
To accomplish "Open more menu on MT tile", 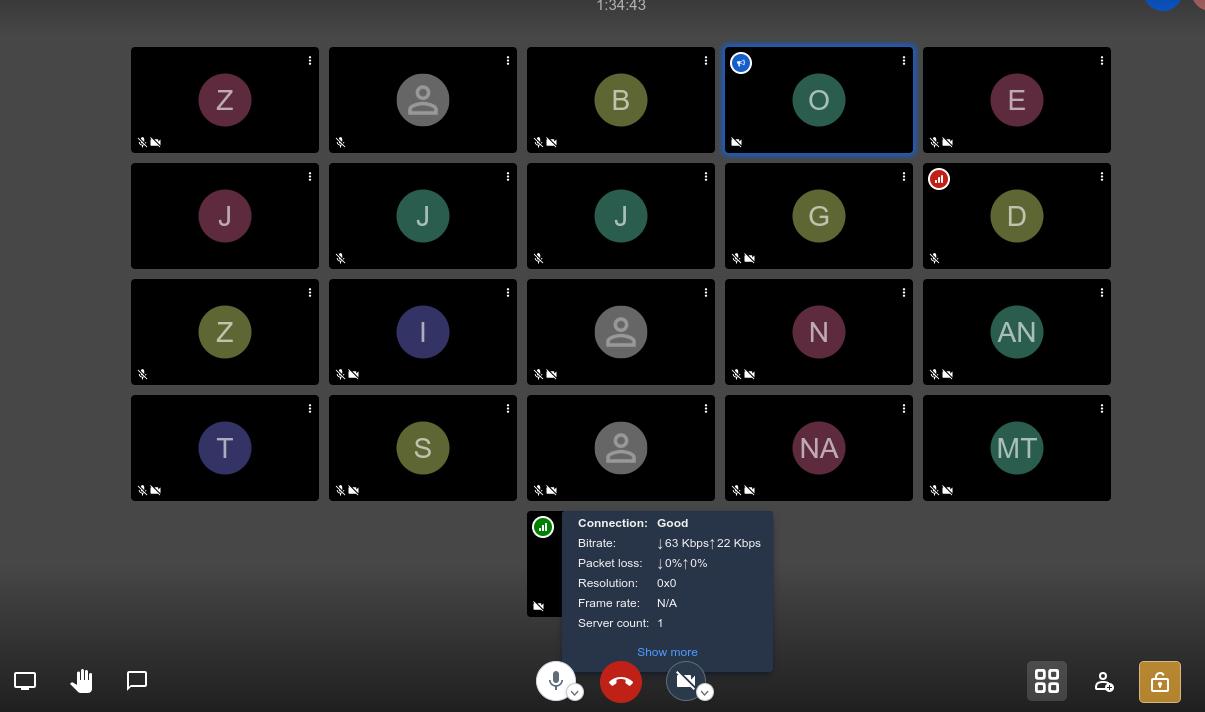I will [x=1102, y=409].
